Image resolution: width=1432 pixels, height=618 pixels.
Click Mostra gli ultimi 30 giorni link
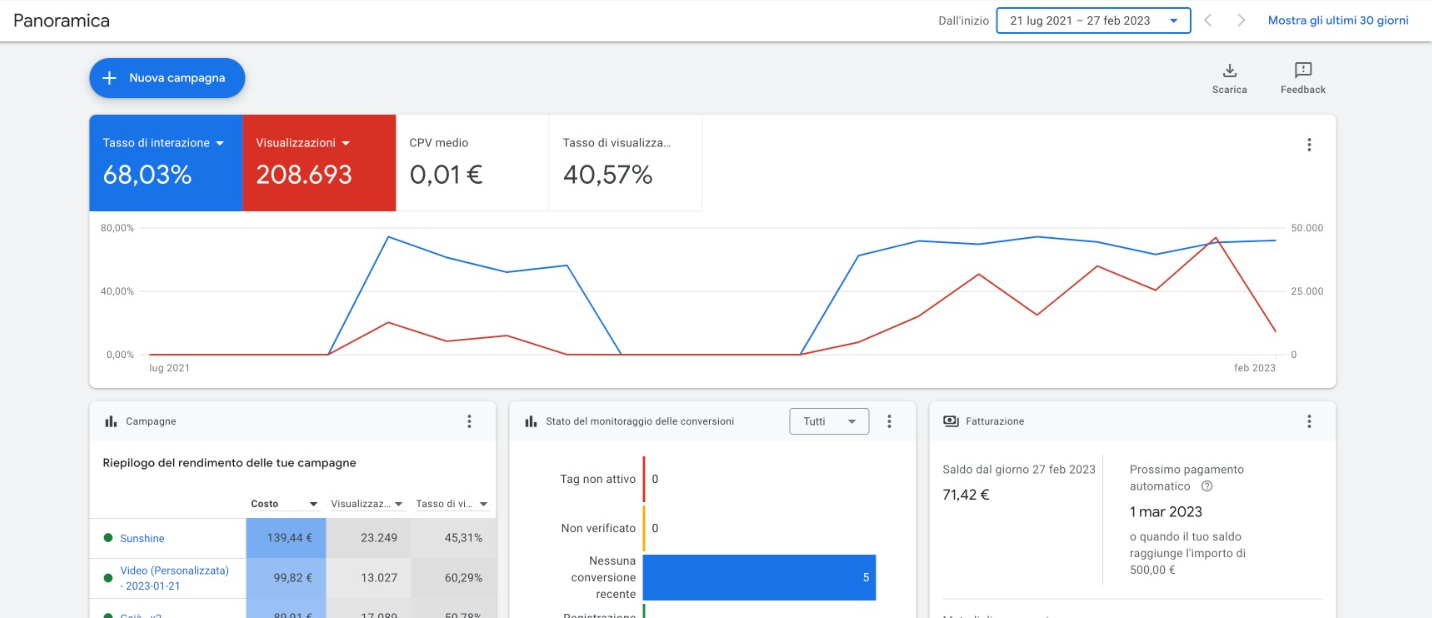click(x=1337, y=21)
